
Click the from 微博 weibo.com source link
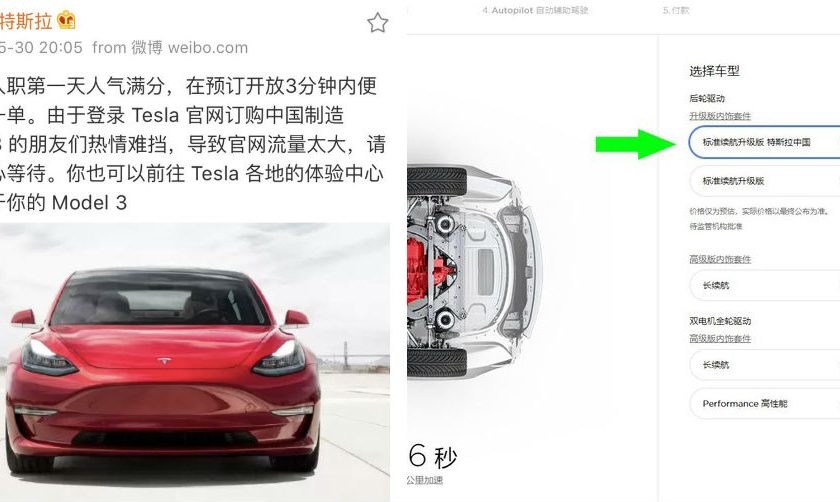[170, 48]
